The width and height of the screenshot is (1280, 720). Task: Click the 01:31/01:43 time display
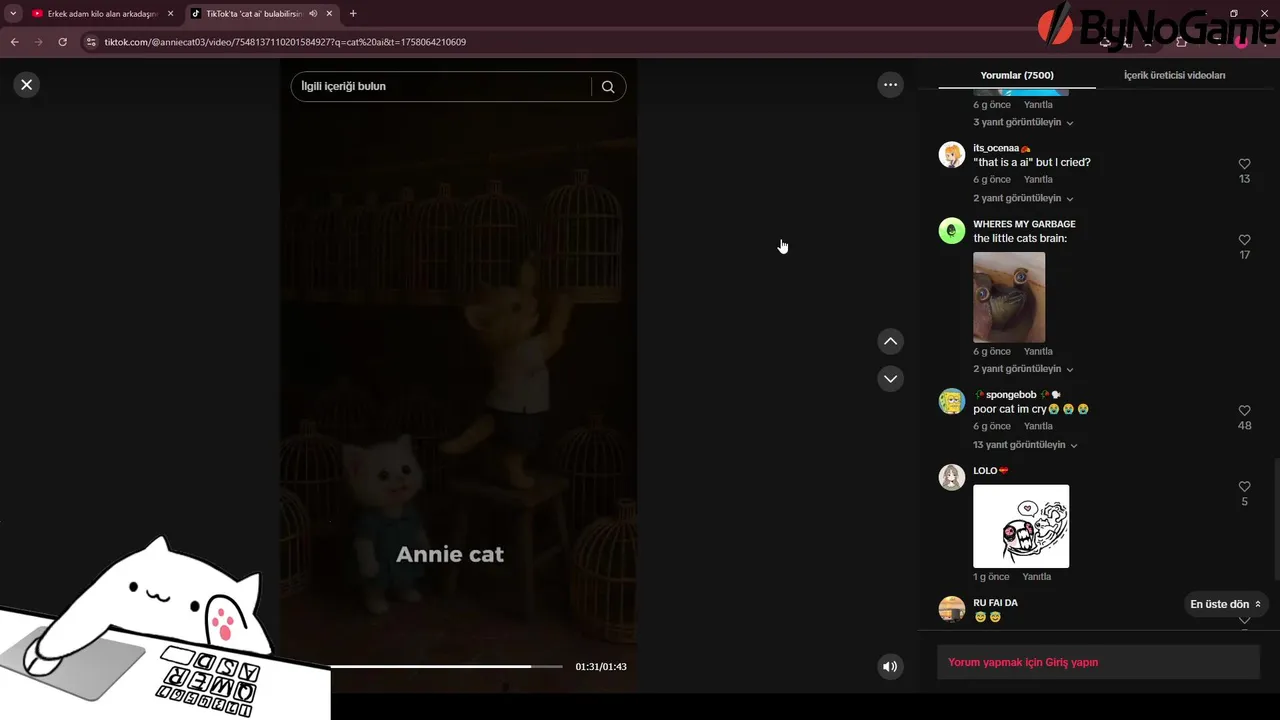pyautogui.click(x=601, y=667)
